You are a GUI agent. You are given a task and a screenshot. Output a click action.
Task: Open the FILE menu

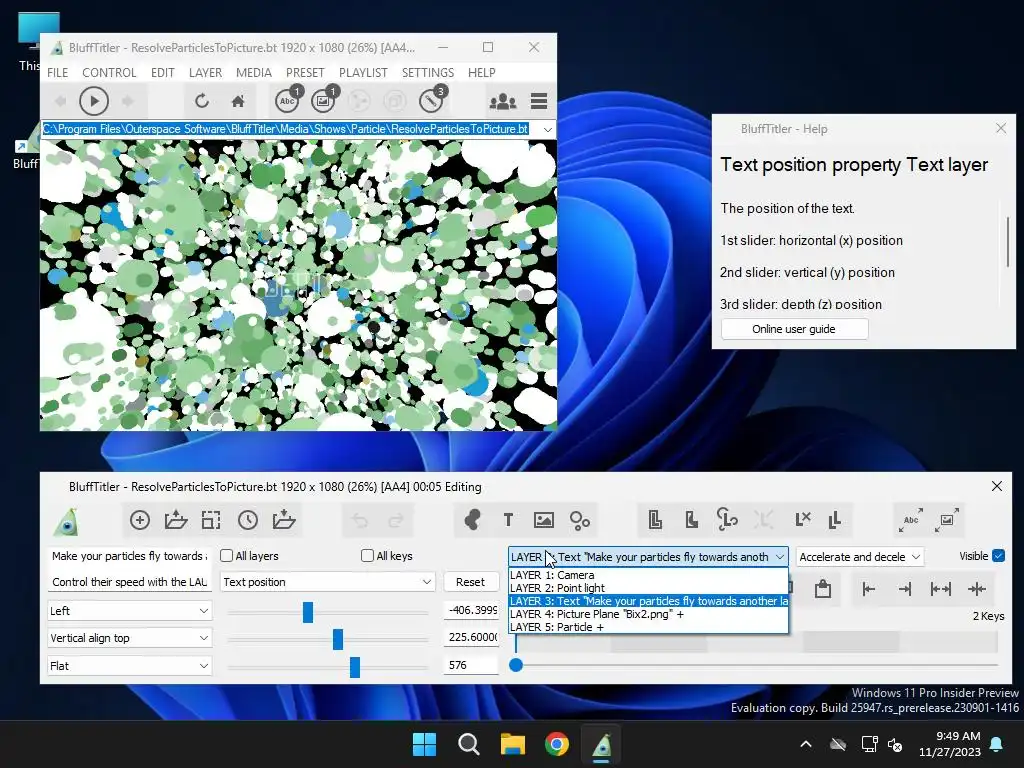[x=57, y=72]
